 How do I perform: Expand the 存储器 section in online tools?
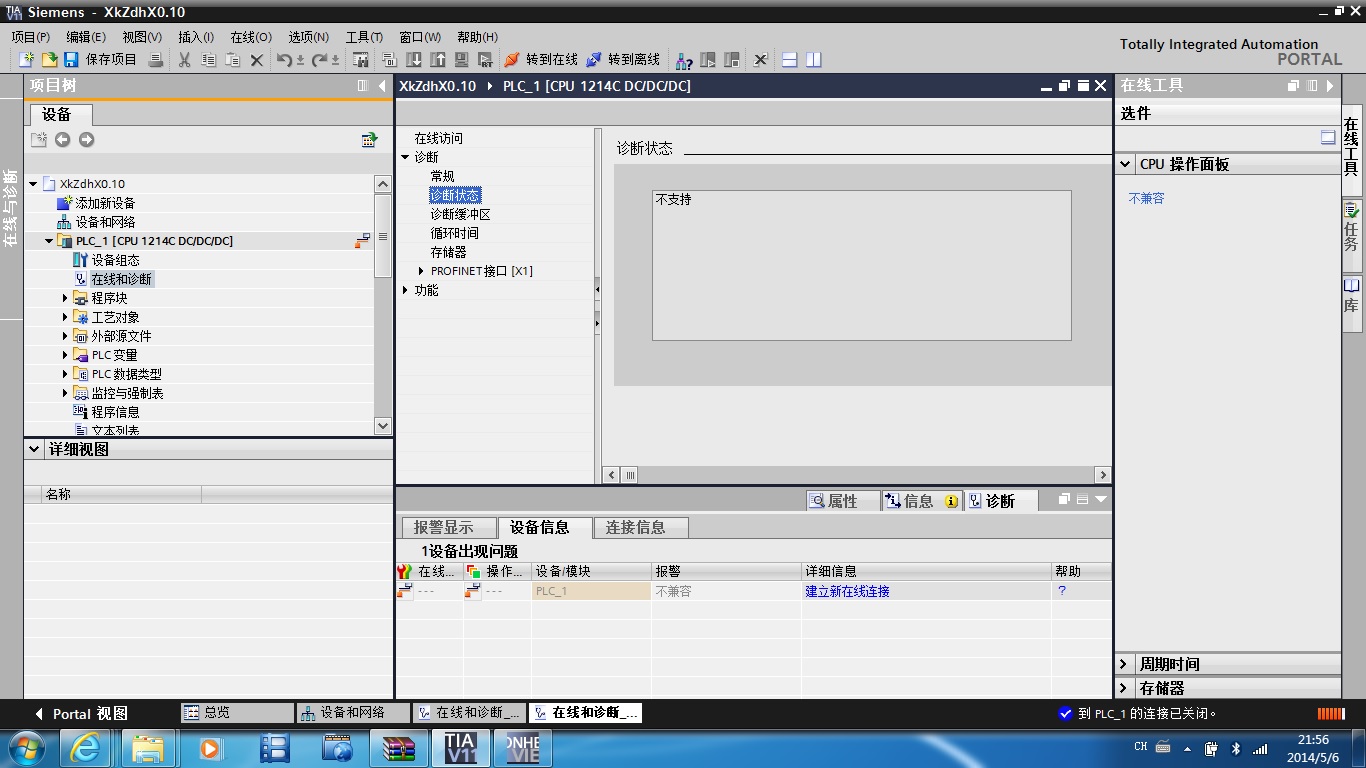1124,688
